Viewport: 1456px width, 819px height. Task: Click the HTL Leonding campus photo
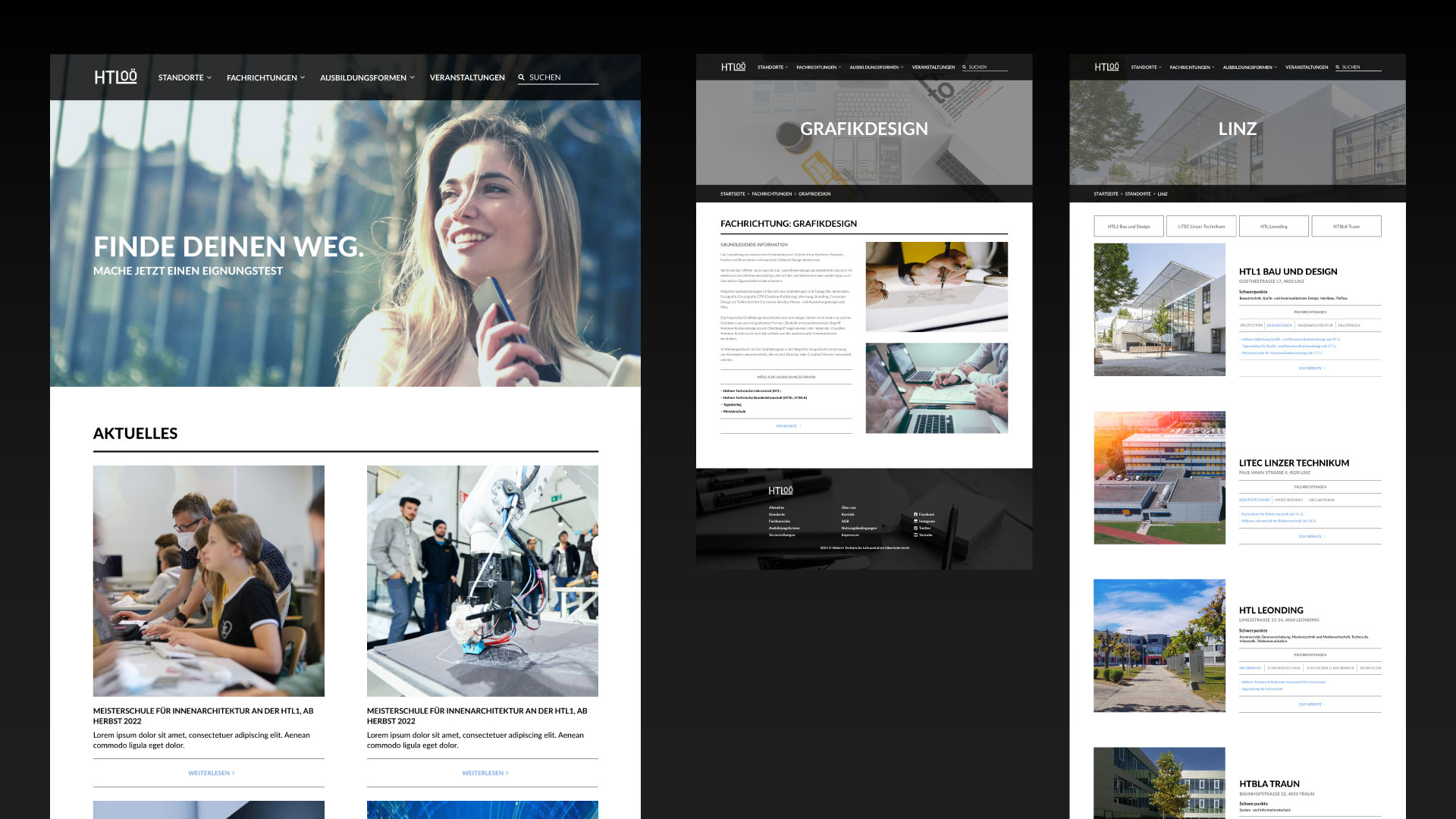click(x=1159, y=646)
